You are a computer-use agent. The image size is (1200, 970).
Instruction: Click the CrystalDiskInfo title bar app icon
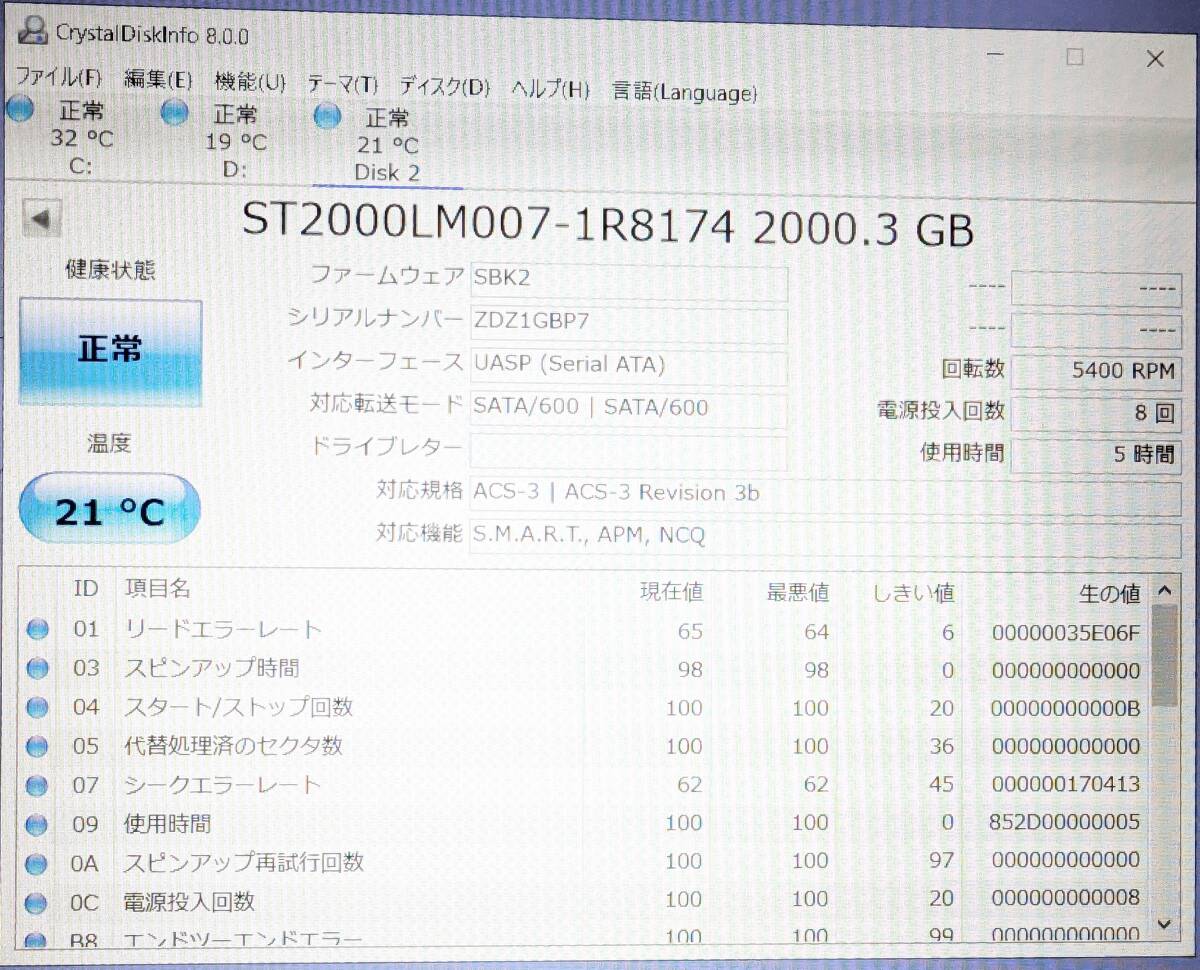point(32,33)
